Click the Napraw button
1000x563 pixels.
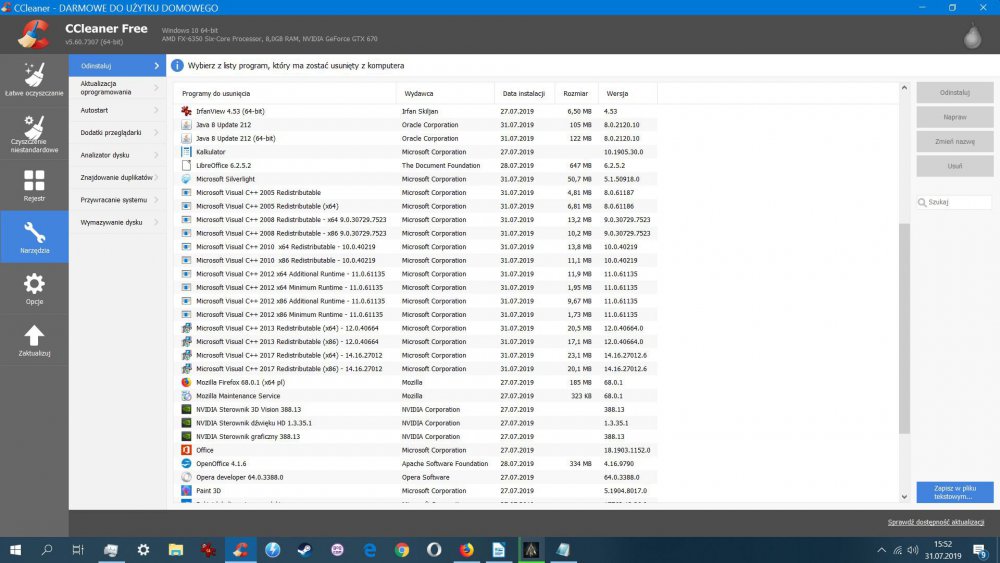click(x=955, y=117)
